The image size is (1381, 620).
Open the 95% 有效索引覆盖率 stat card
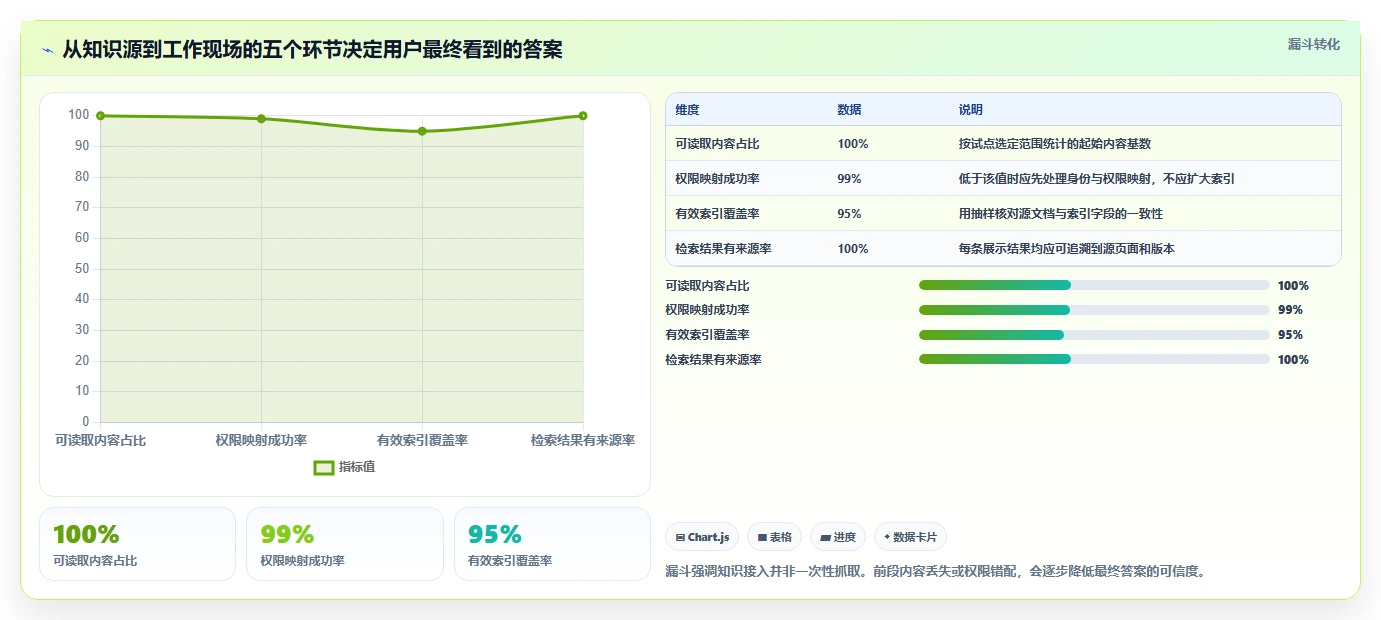coord(552,544)
